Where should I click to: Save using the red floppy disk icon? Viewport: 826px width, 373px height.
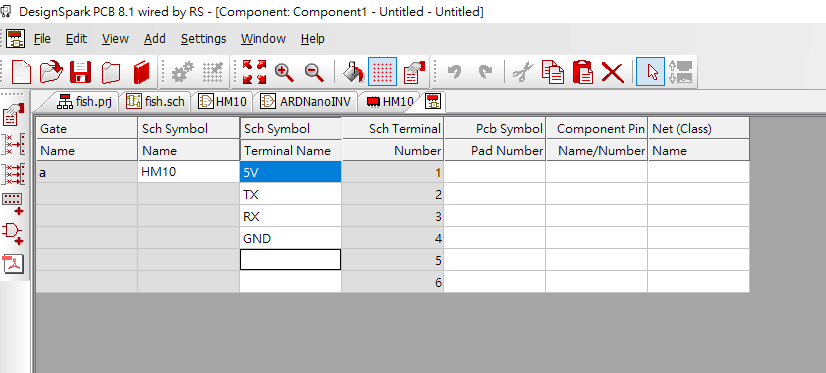[80, 72]
